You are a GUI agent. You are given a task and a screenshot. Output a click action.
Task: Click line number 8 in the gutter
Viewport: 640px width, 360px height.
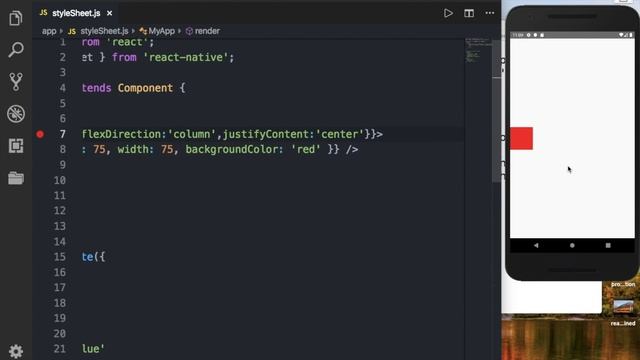pyautogui.click(x=62, y=149)
